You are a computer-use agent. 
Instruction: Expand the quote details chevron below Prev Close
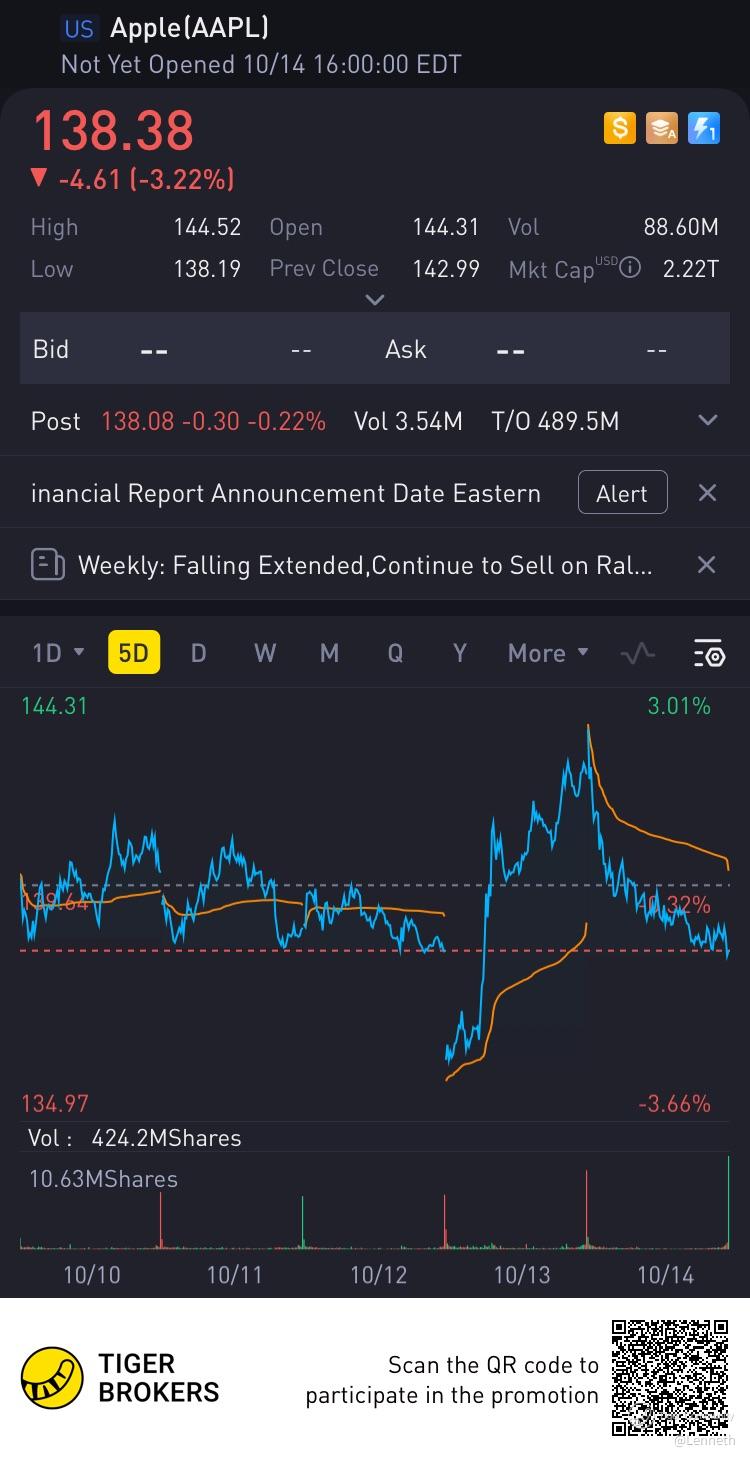[x=375, y=299]
